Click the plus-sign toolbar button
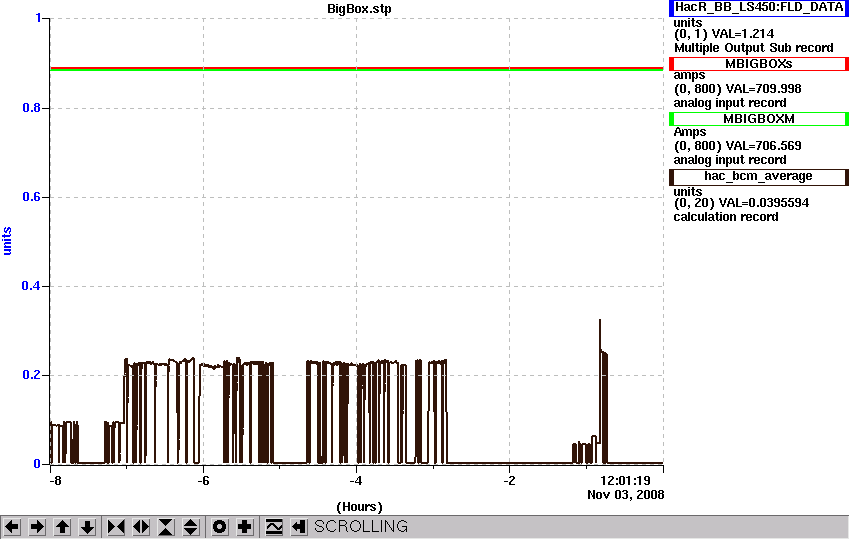 (x=245, y=527)
